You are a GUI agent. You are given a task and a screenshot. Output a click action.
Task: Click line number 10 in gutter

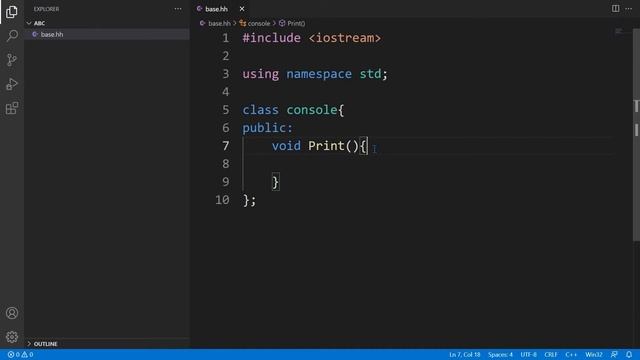[222, 200]
